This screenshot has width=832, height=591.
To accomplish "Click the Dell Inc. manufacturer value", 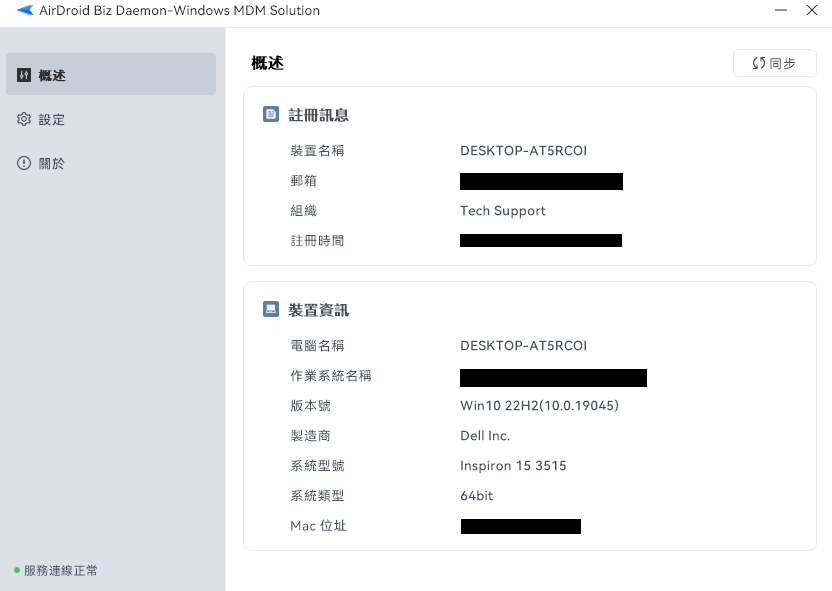I will click(x=485, y=436).
